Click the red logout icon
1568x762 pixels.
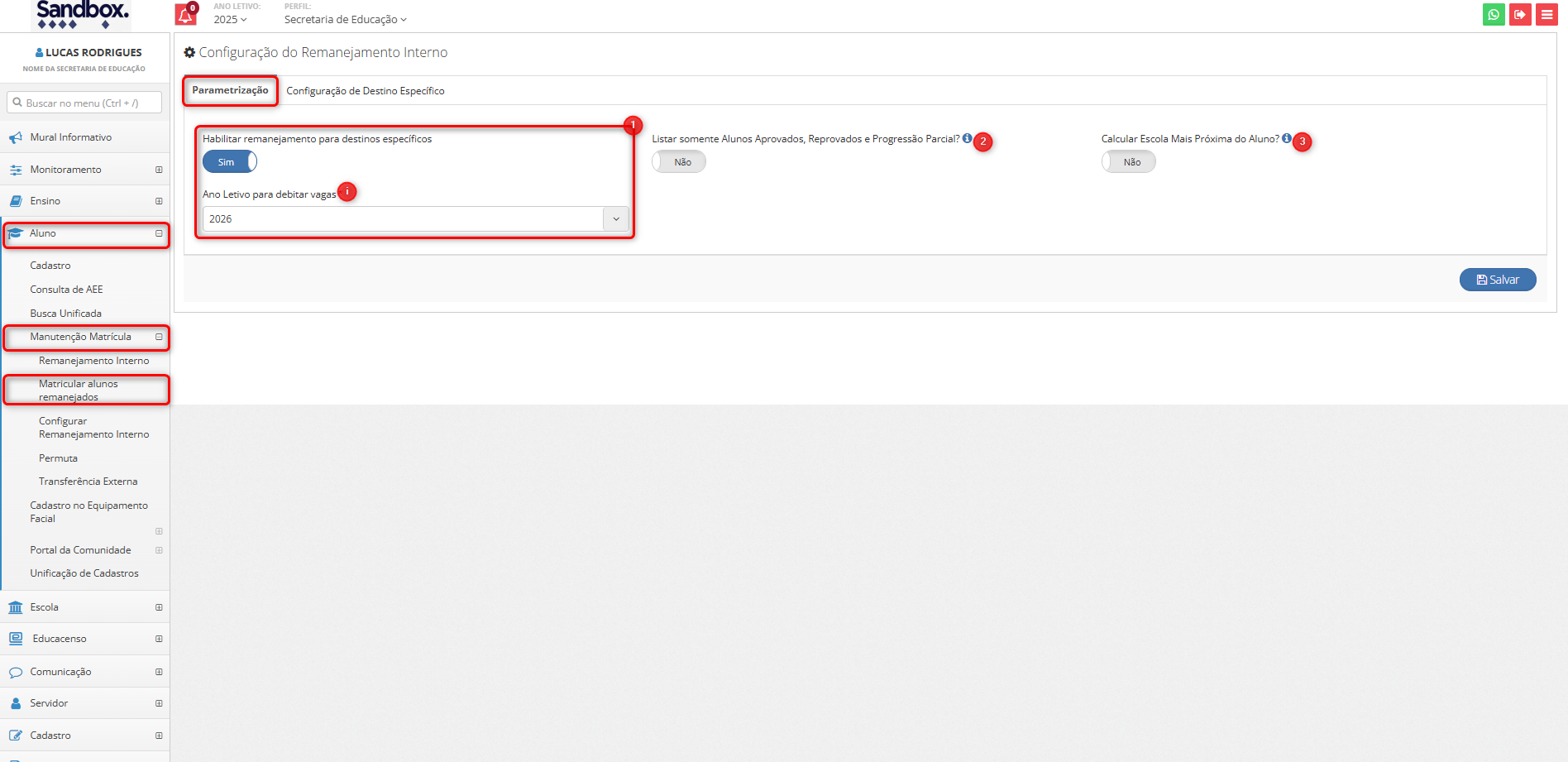pyautogui.click(x=1520, y=15)
